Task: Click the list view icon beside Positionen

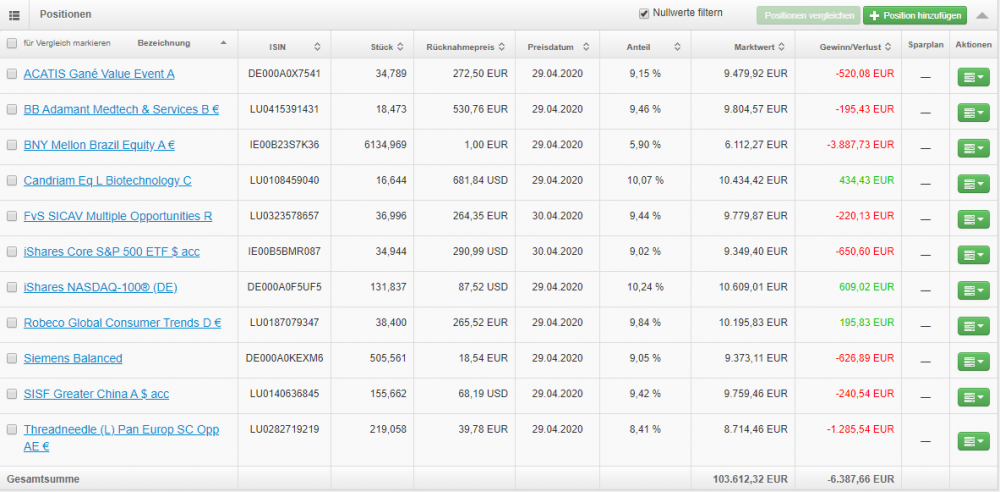Action: tap(14, 15)
